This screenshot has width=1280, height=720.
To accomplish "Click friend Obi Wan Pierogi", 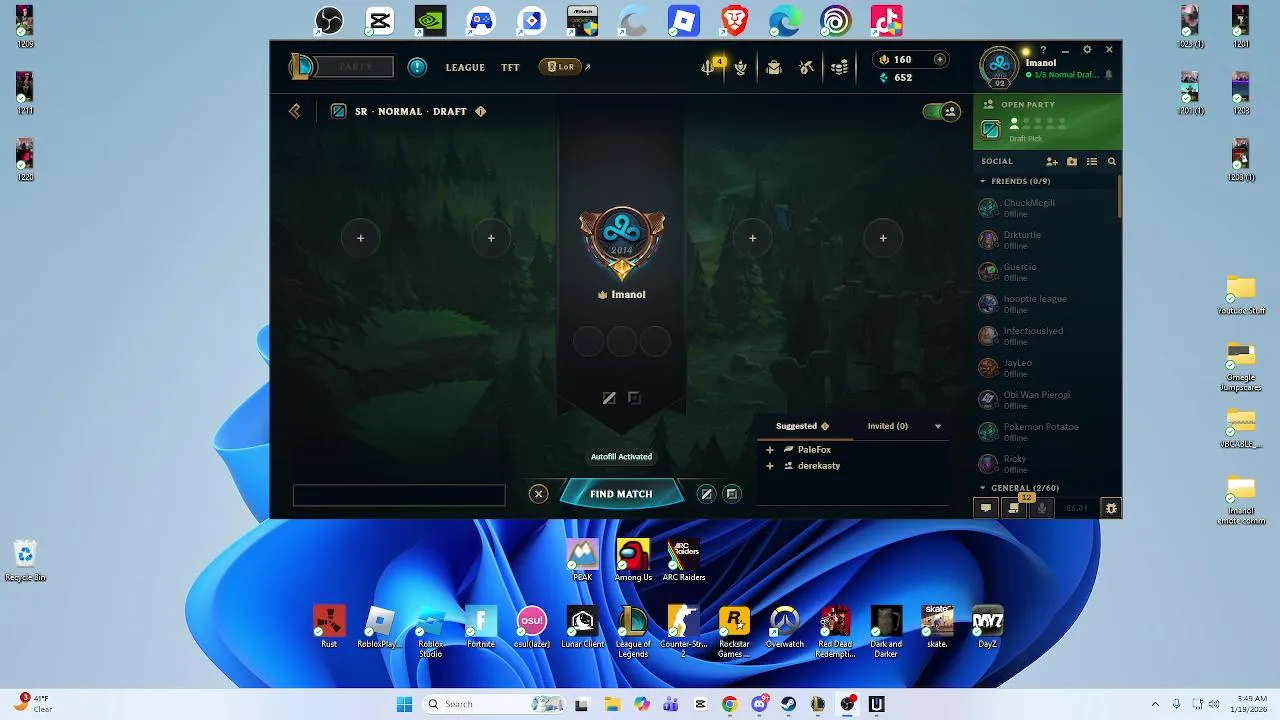I will 1046,399.
